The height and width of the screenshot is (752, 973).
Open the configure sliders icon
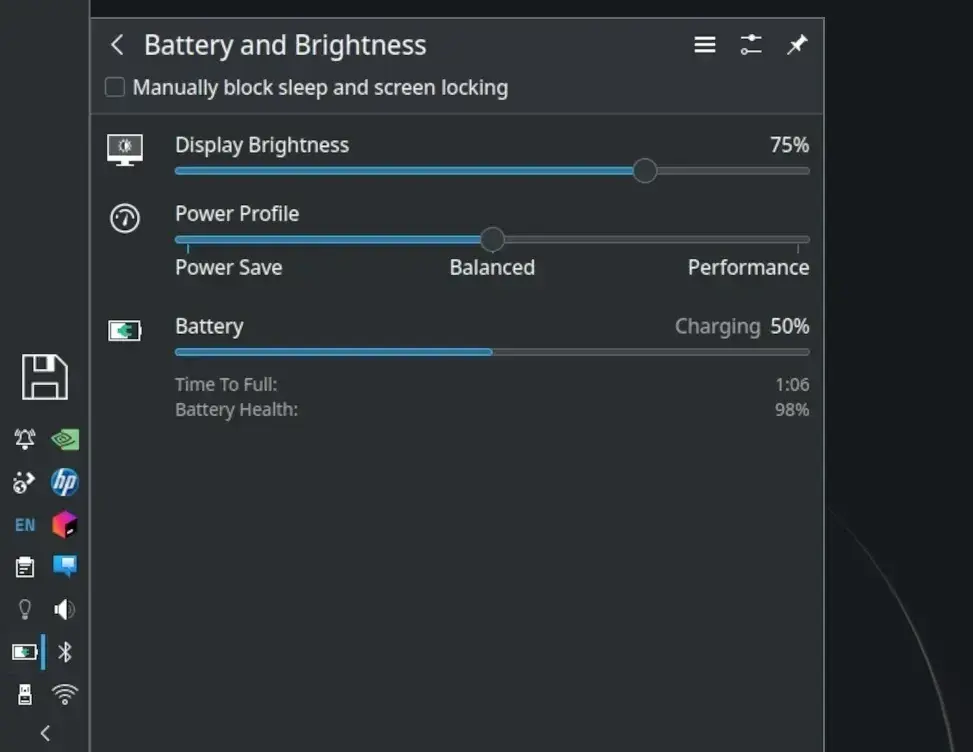[x=751, y=45]
